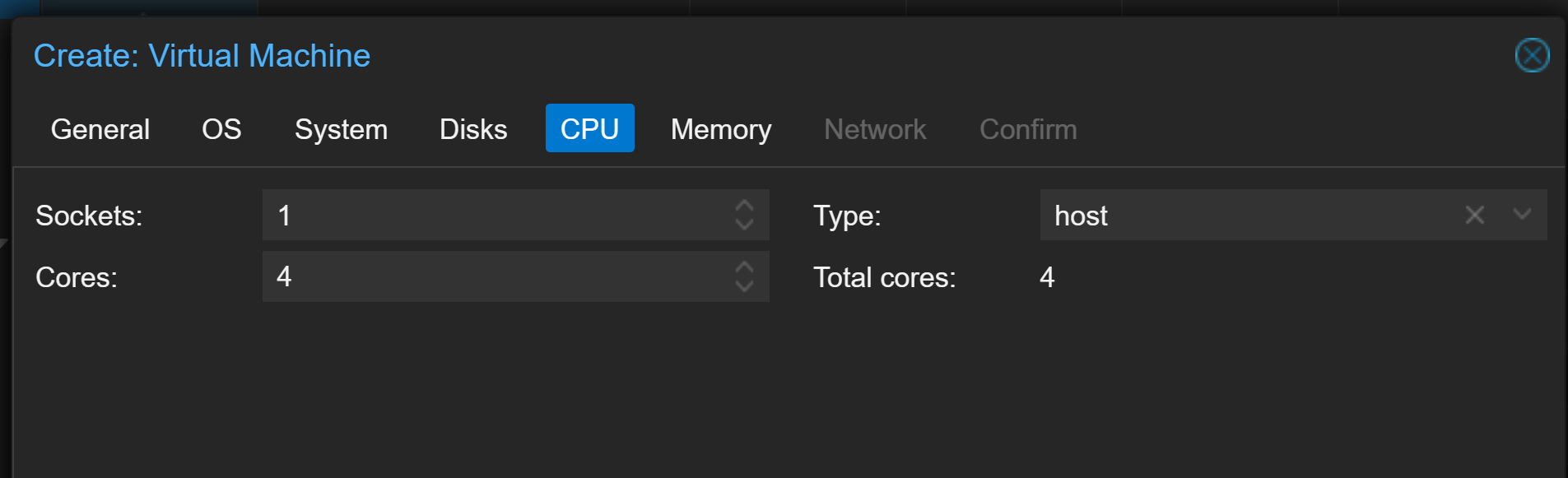This screenshot has height=478, width=1568.
Task: Jump to the Confirm tab
Action: (x=1028, y=129)
